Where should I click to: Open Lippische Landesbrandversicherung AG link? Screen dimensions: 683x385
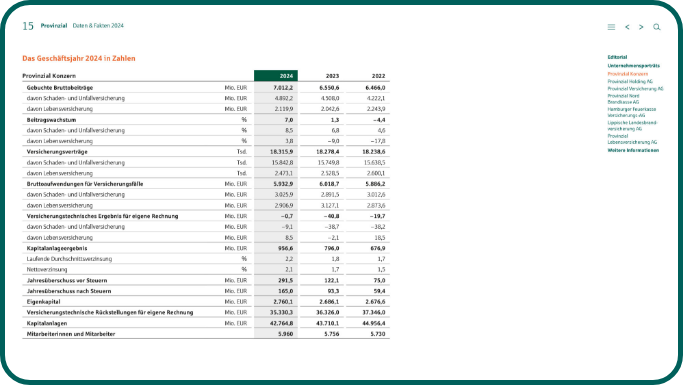pos(632,126)
